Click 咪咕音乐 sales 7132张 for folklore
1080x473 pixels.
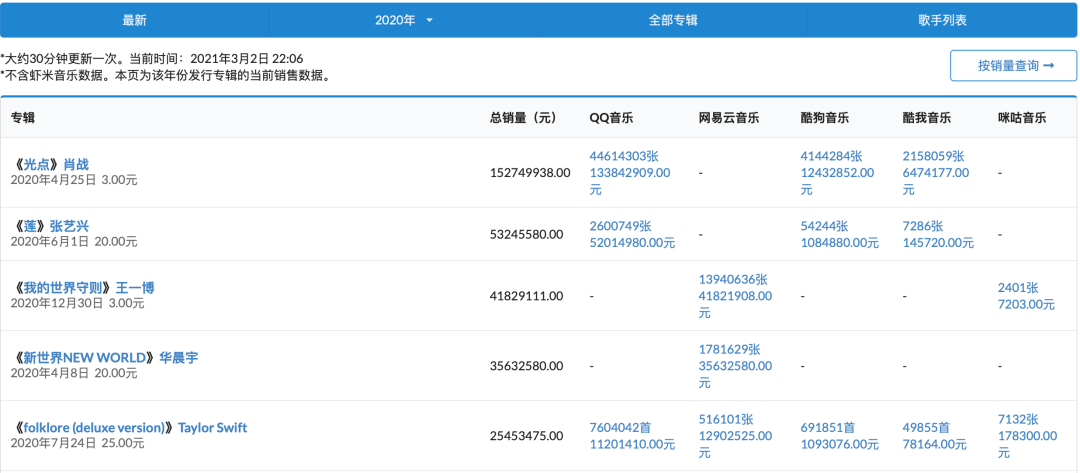(x=1018, y=419)
